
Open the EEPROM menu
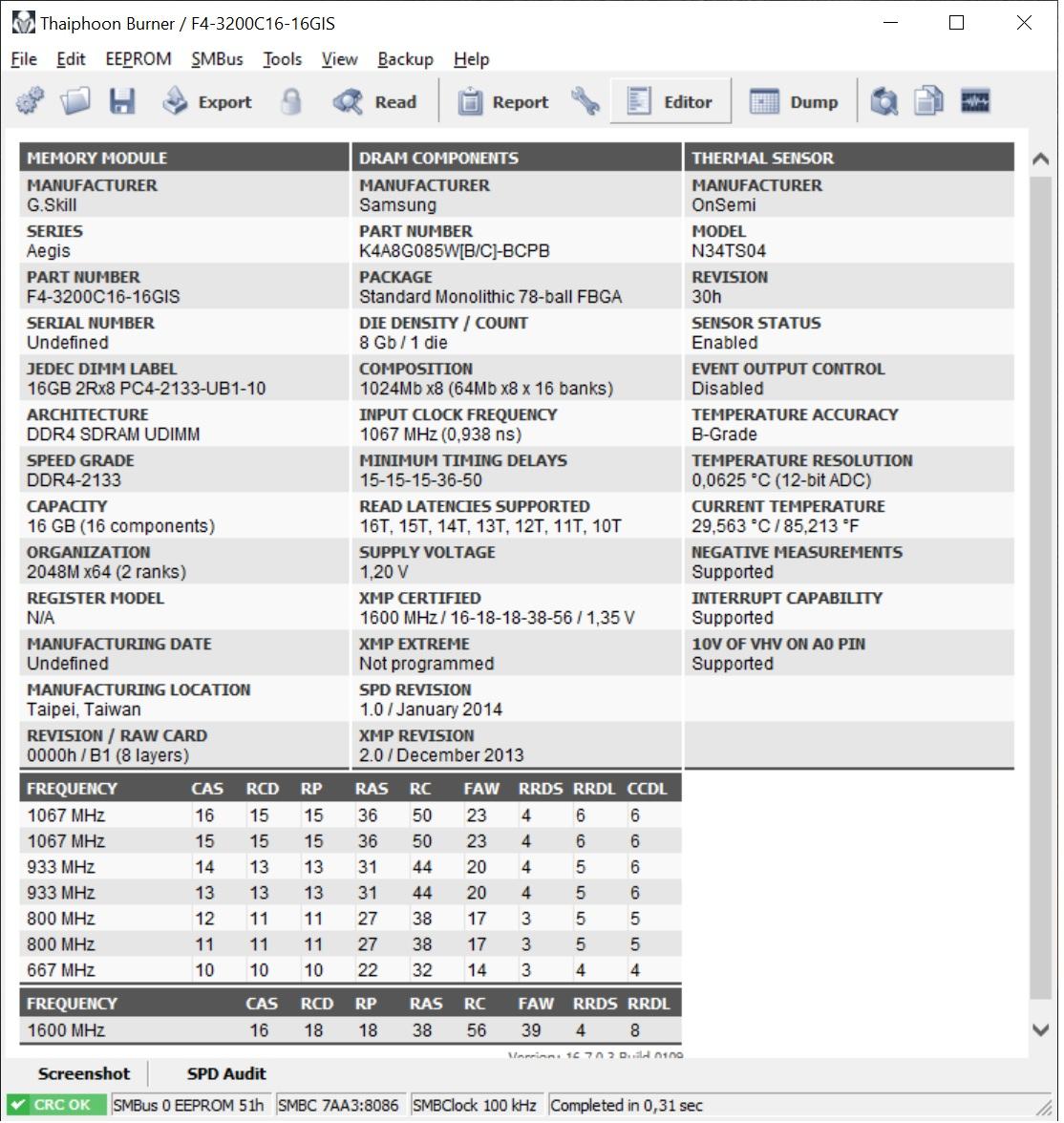138,59
